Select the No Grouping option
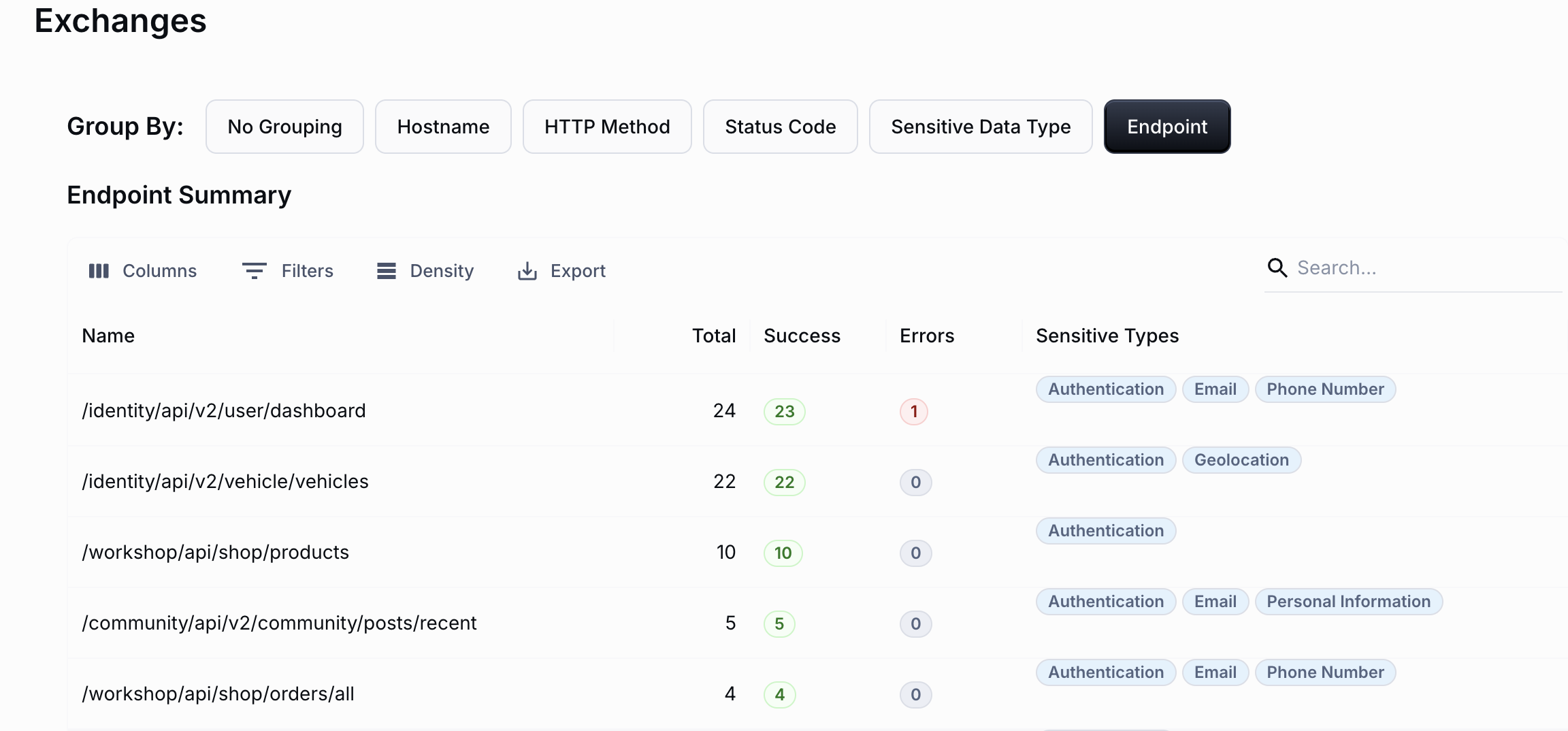Screen dimensions: 1568x731 [x=284, y=127]
